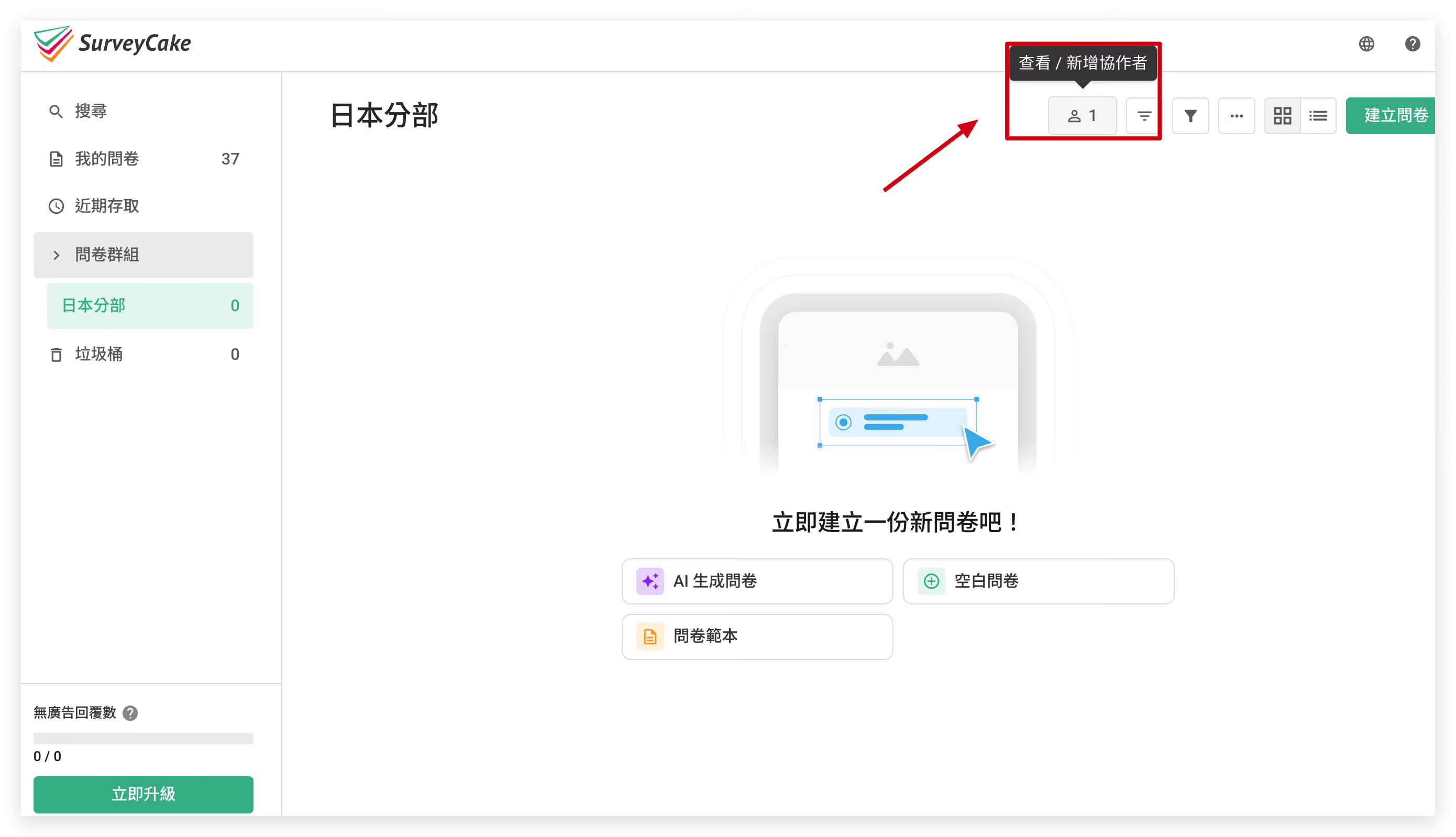Image resolution: width=1456 pixels, height=837 pixels.
Task: Click the orange template document icon
Action: click(650, 636)
